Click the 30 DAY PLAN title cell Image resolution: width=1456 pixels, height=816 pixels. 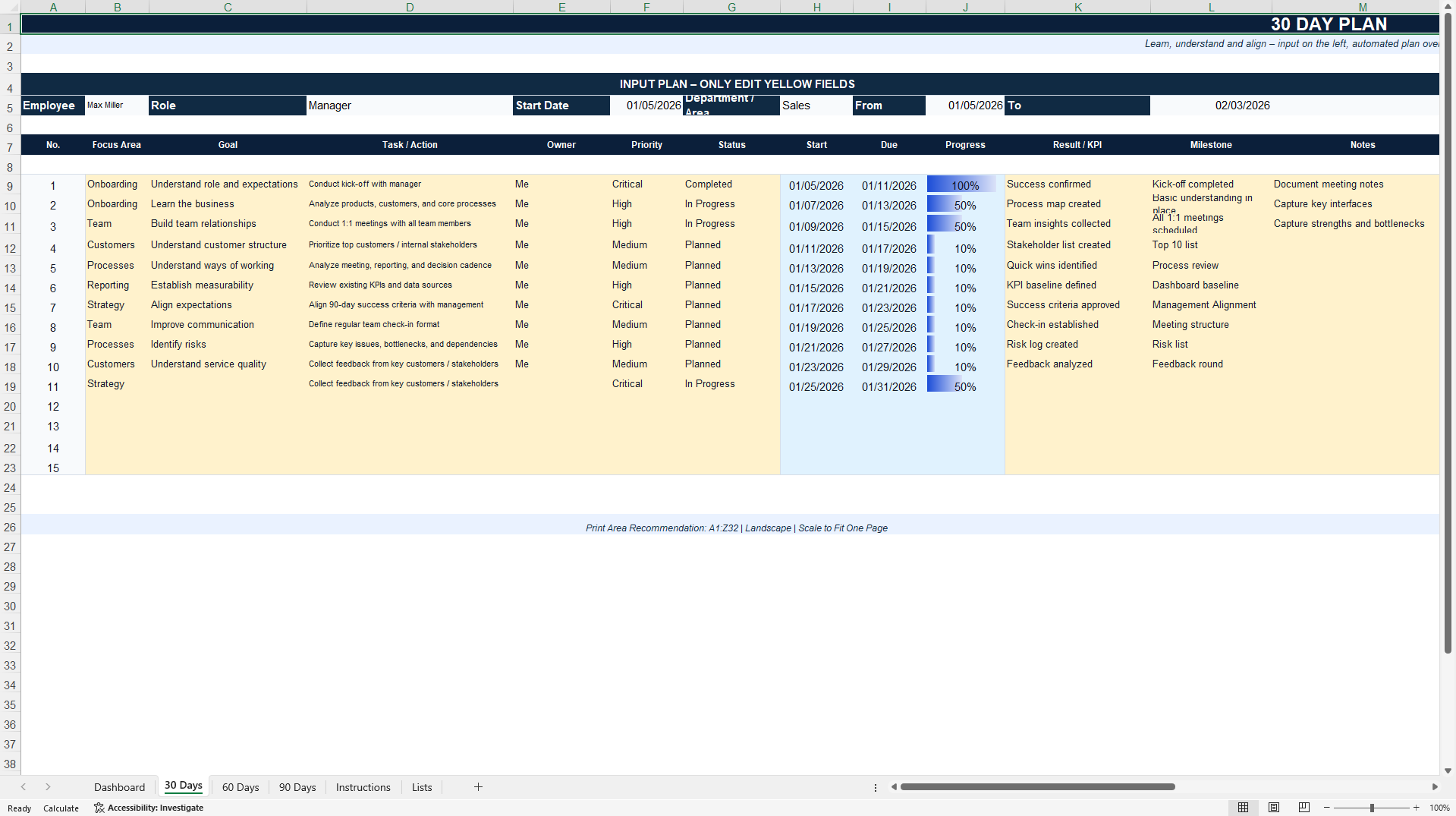pos(730,24)
